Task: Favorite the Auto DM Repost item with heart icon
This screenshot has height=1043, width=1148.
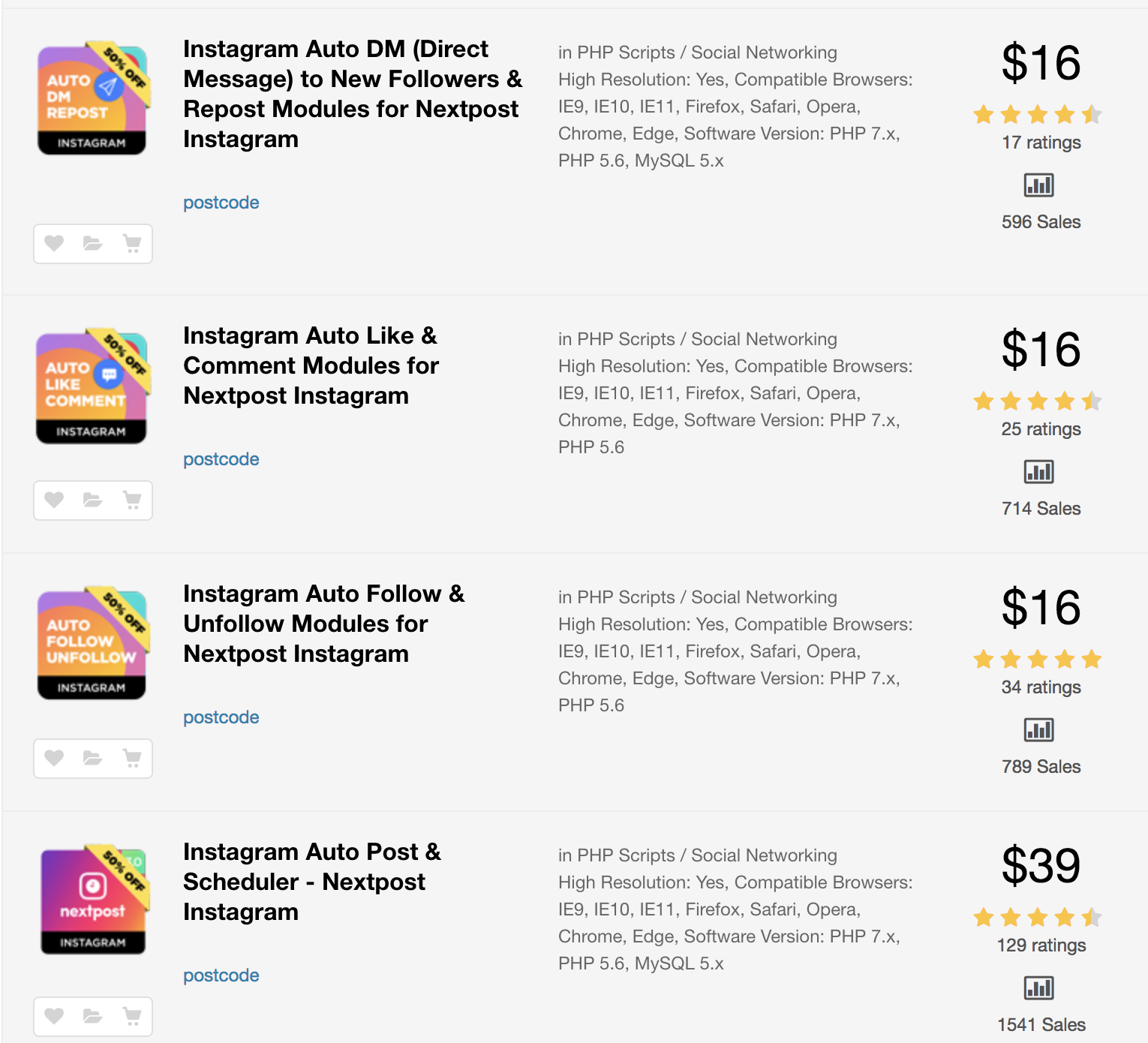Action: click(x=54, y=243)
